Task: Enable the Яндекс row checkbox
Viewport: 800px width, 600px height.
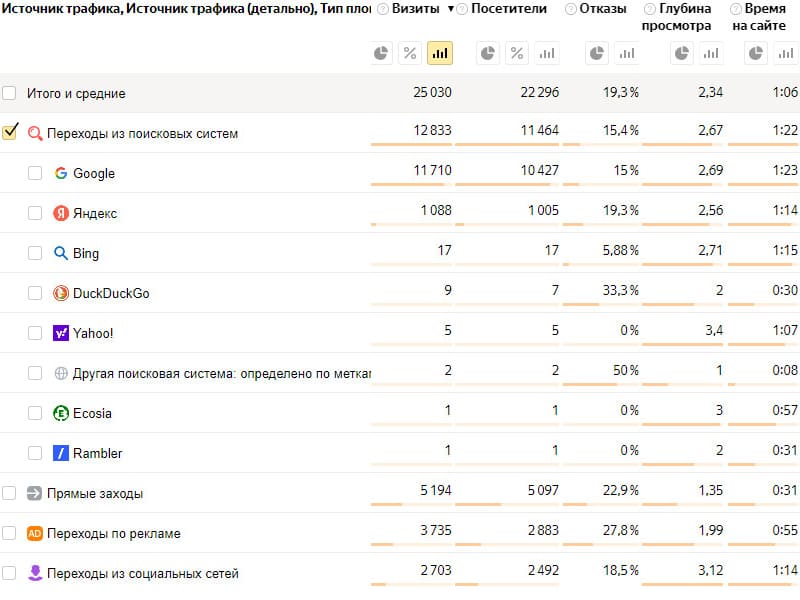Action: [35, 213]
